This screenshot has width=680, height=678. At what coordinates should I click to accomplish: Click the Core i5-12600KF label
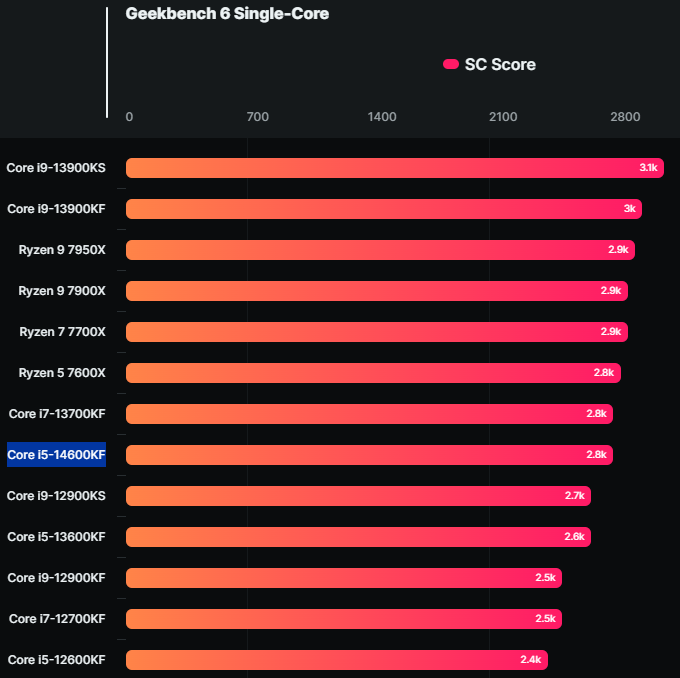(56, 660)
